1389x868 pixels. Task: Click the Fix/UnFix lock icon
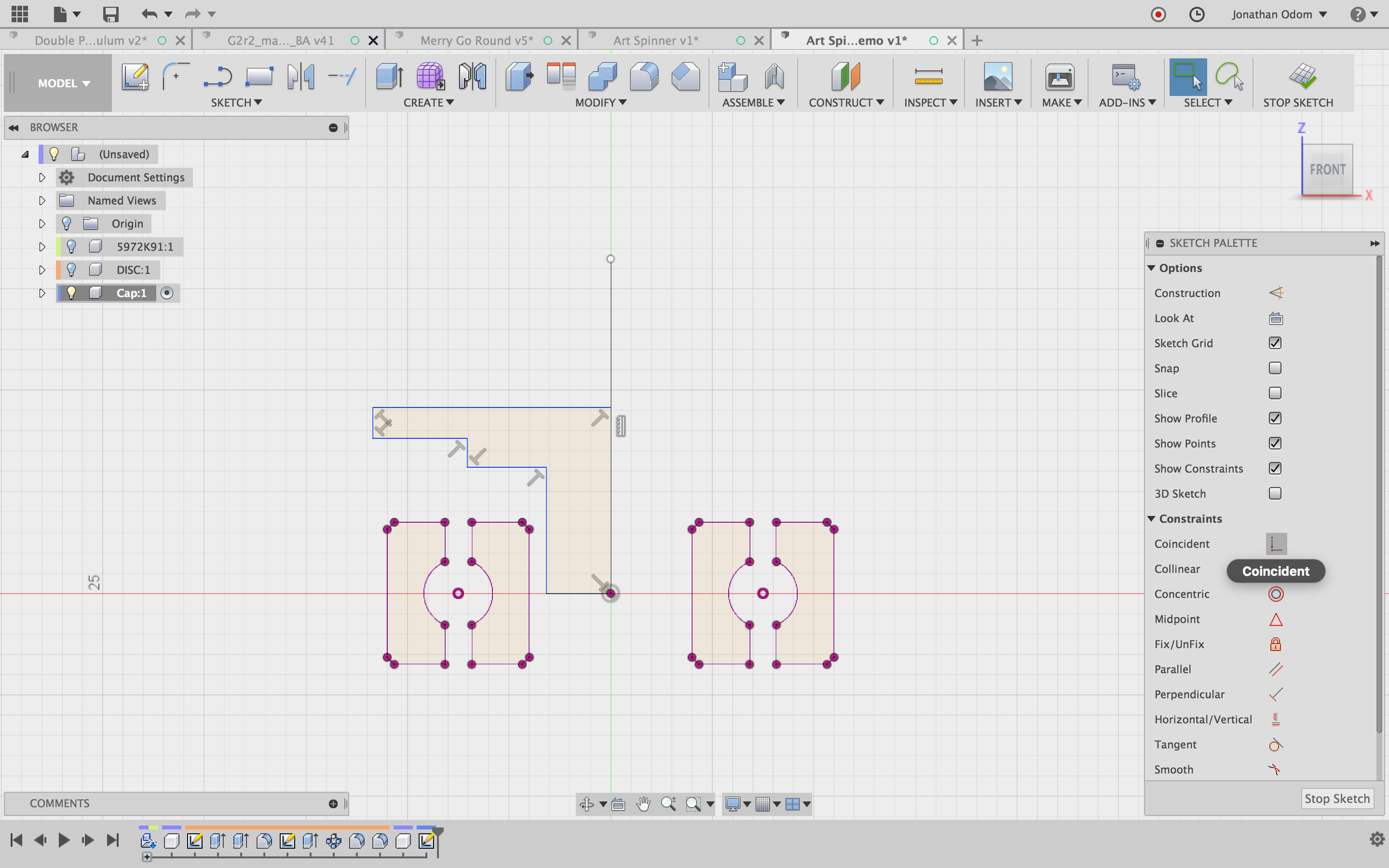pyautogui.click(x=1276, y=644)
